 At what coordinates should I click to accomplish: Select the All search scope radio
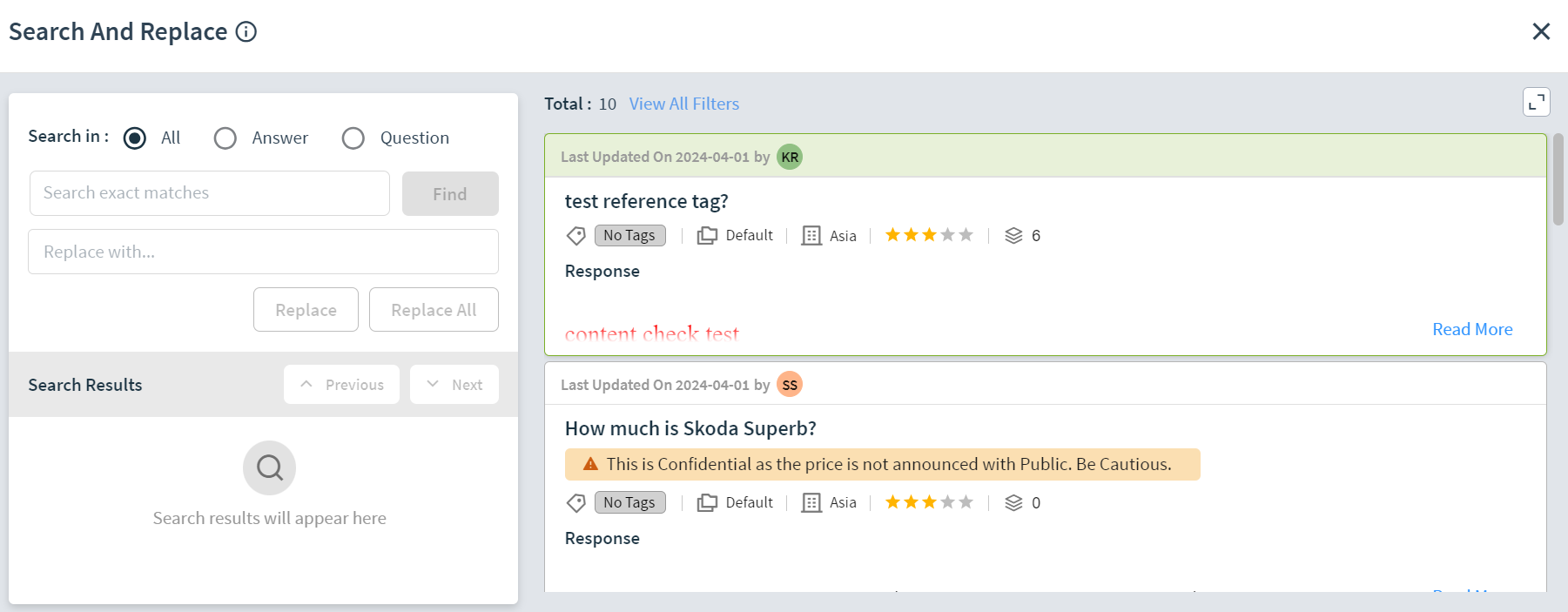coord(135,138)
